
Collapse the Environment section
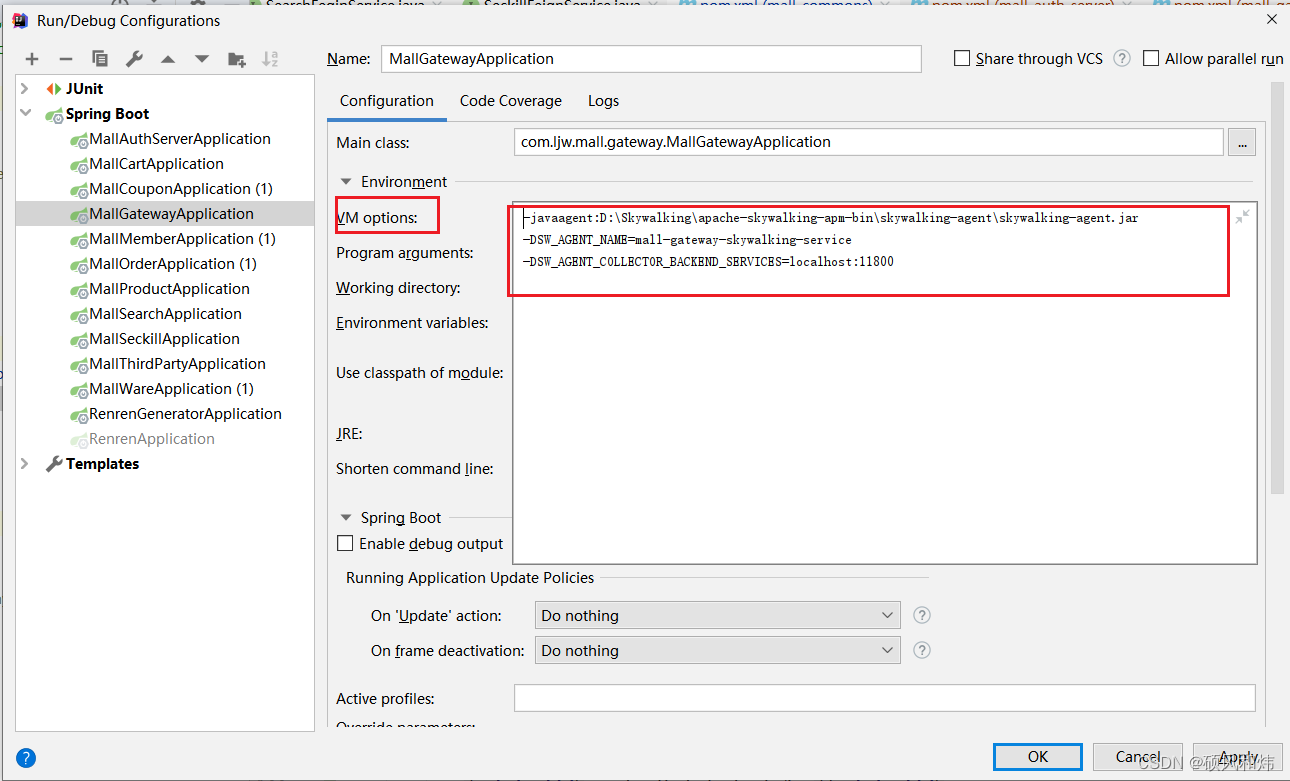coord(346,182)
